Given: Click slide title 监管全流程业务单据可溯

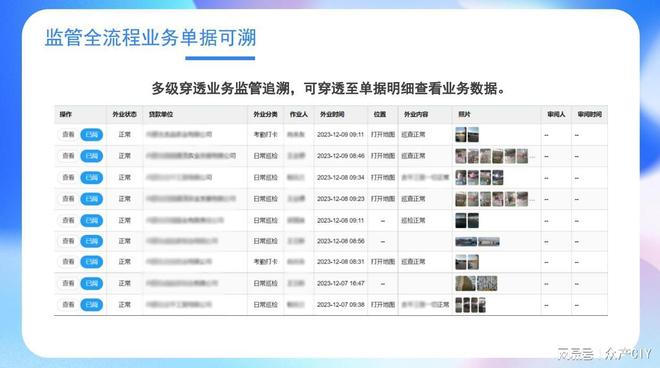Looking at the screenshot, I should pos(150,37).
